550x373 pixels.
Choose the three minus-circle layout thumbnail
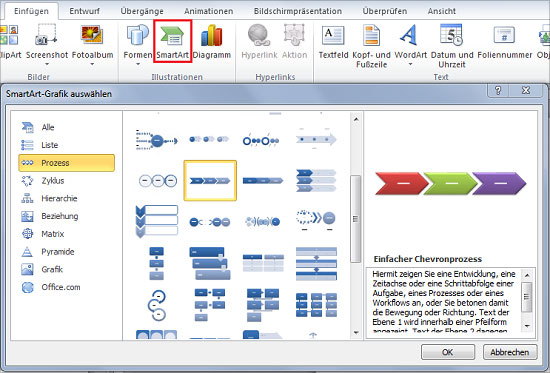[x=157, y=181]
